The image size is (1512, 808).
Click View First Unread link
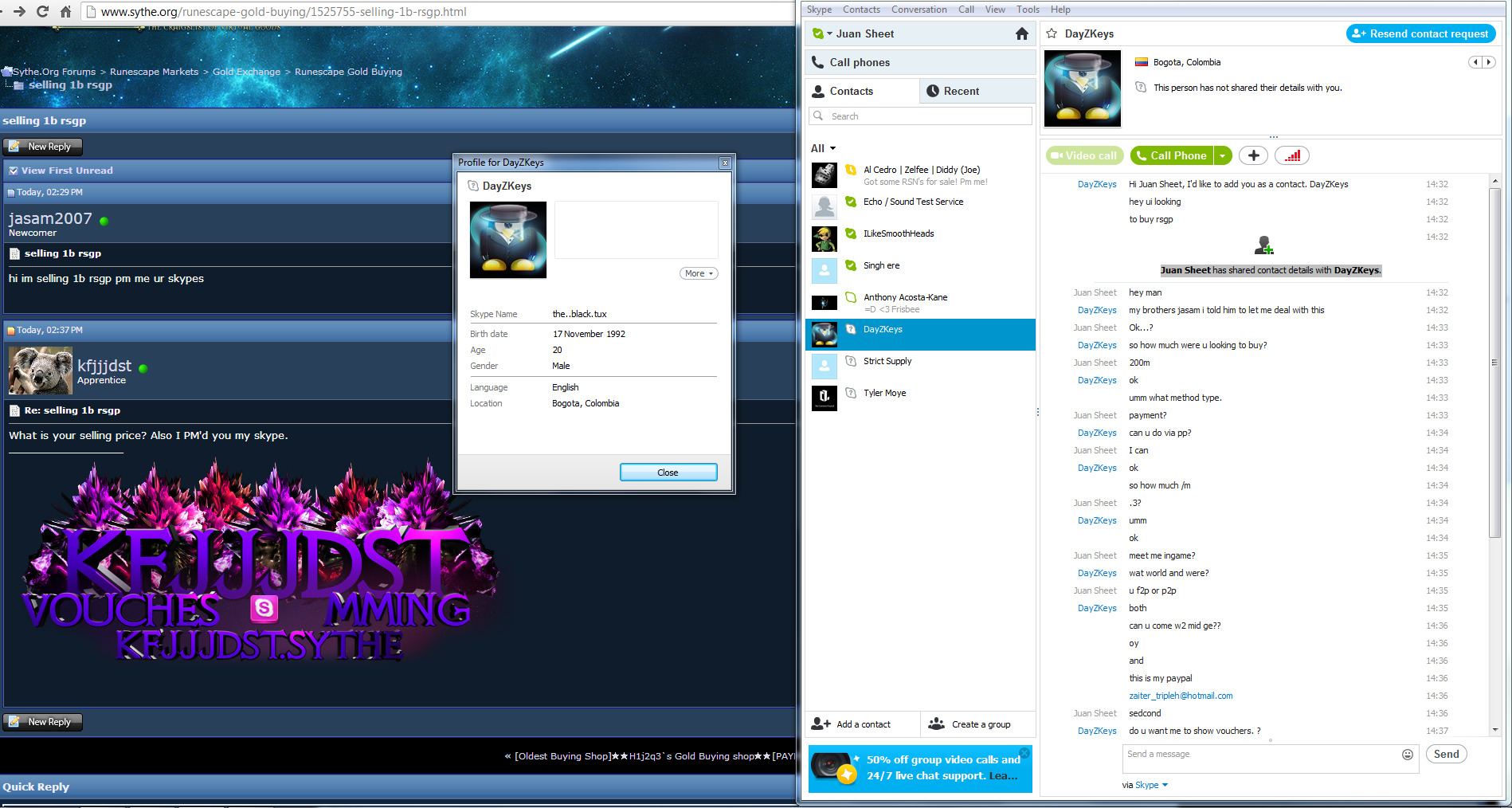click(x=67, y=171)
